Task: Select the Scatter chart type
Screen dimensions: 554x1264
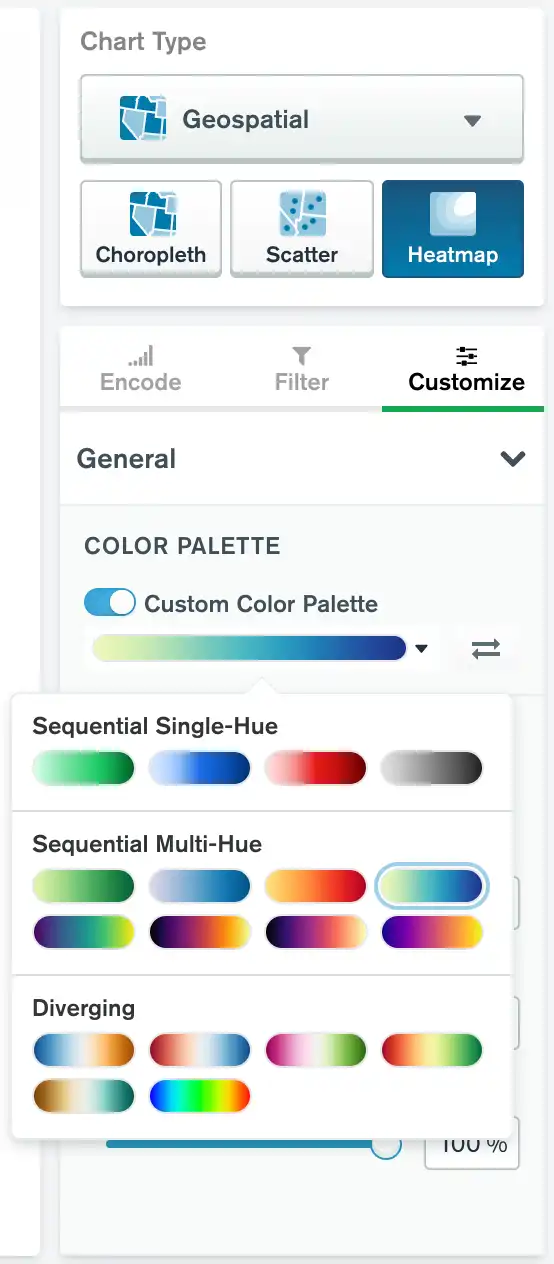Action: (x=302, y=228)
